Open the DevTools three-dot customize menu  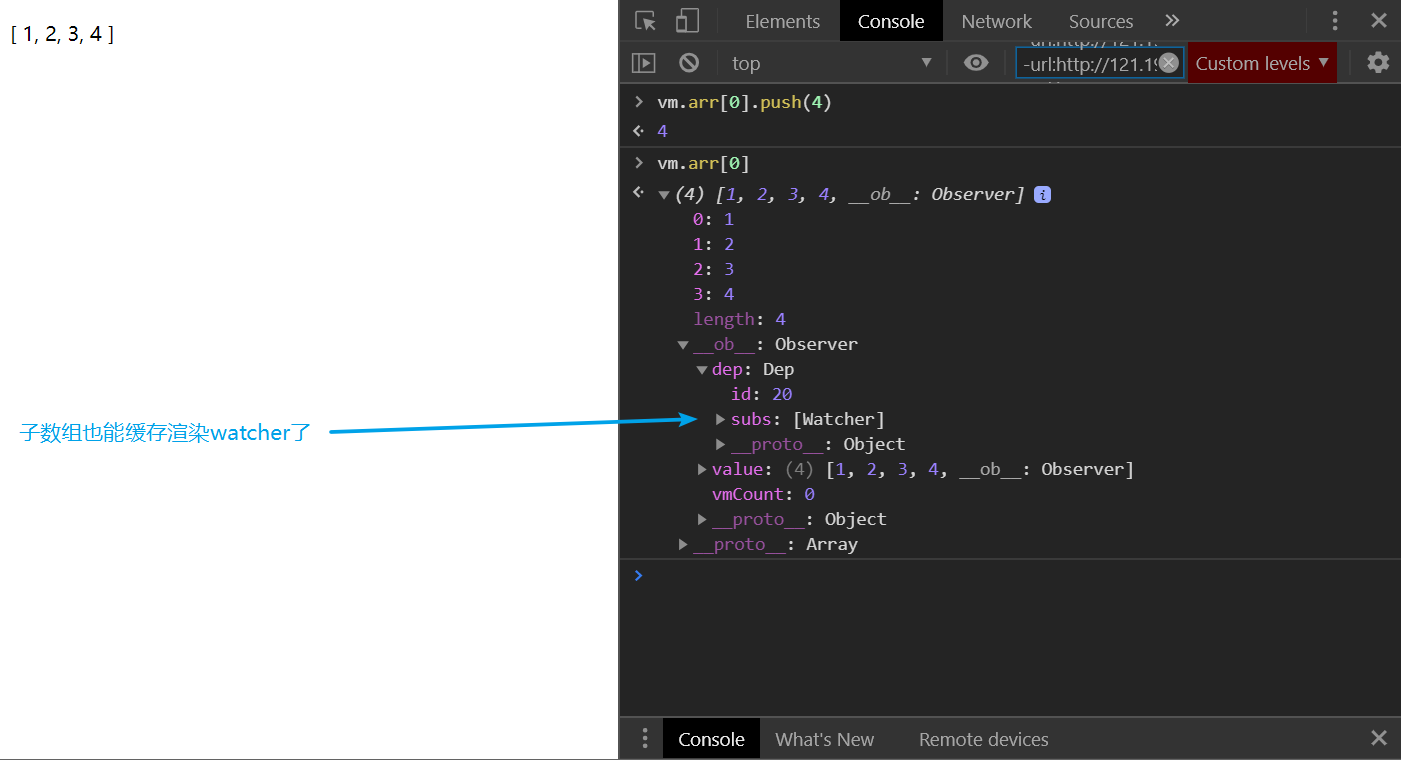(1335, 21)
